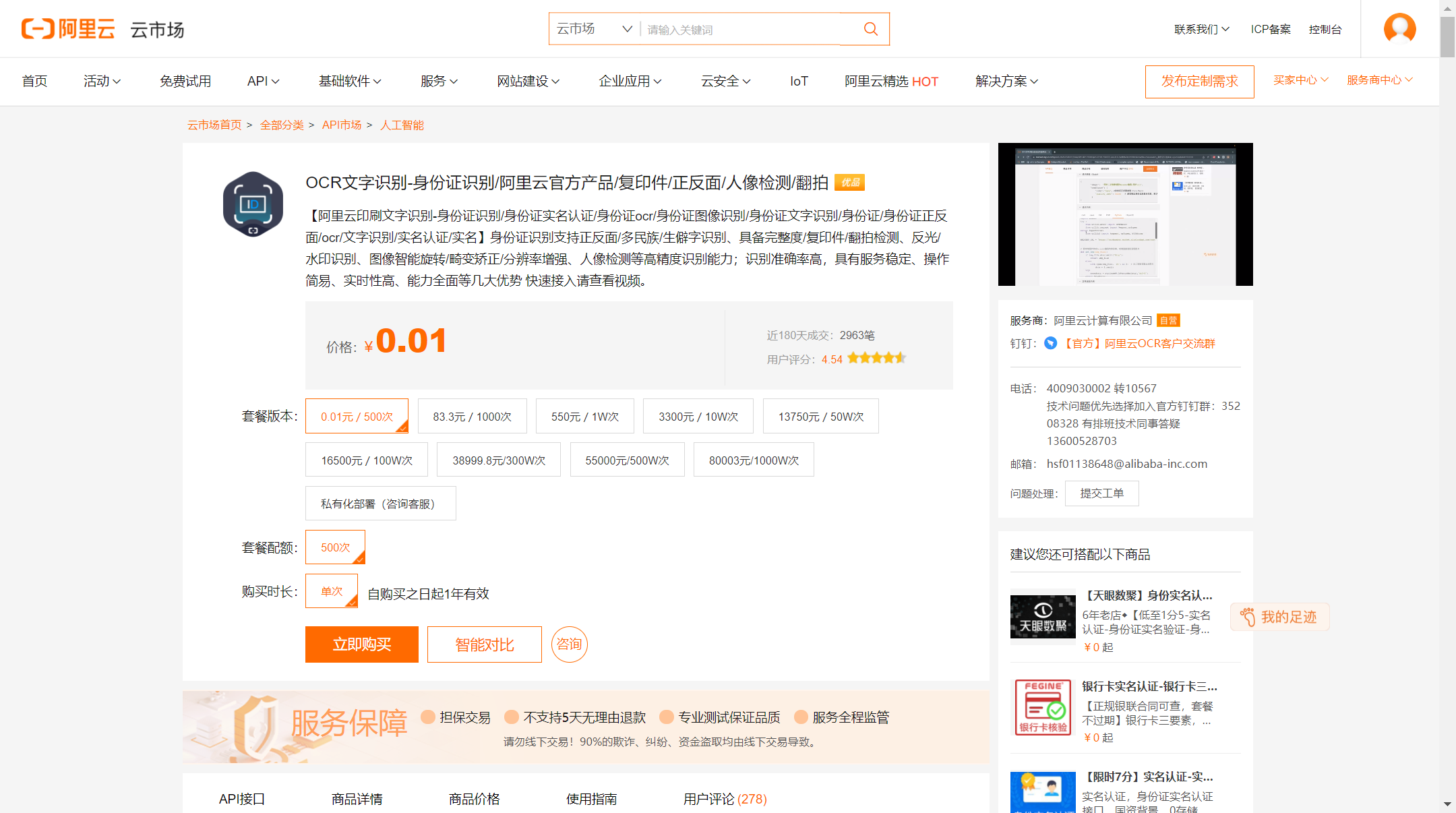Select the 80003元/1000W次 package

tap(754, 460)
